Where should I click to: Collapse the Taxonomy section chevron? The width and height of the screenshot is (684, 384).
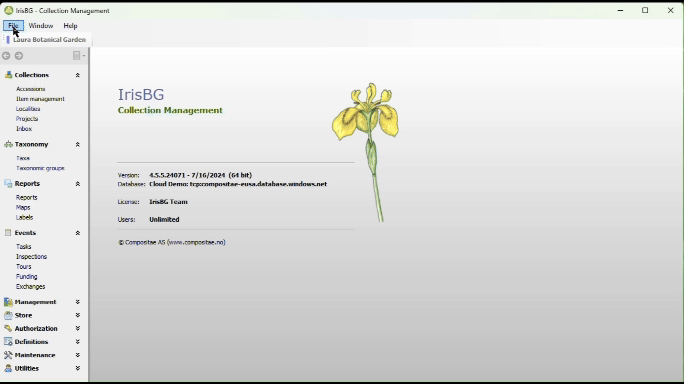78,144
